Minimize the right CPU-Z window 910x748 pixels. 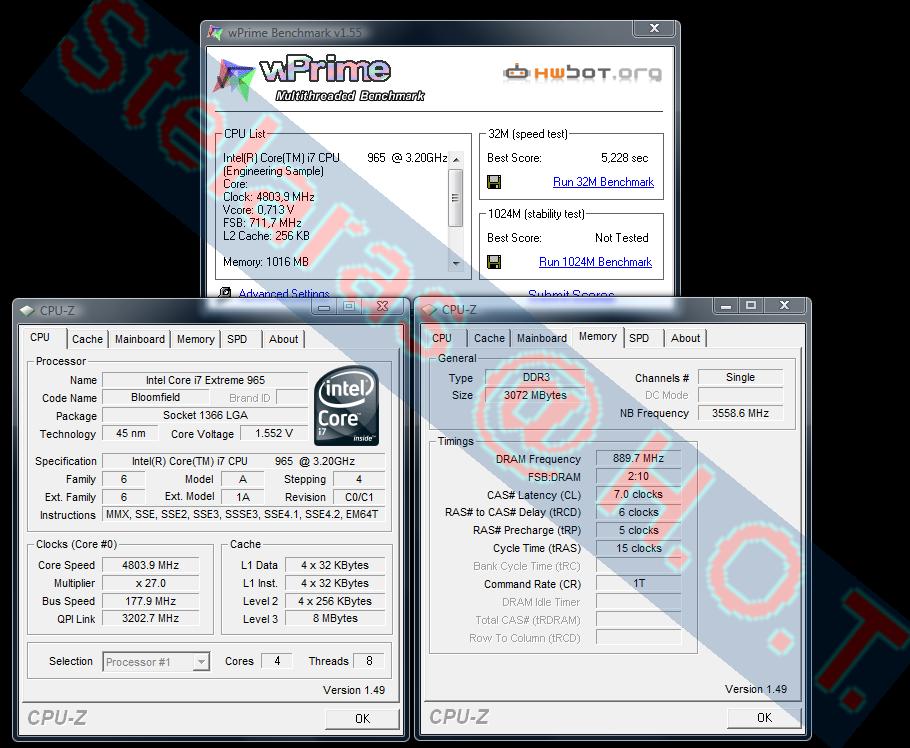pyautogui.click(x=725, y=305)
